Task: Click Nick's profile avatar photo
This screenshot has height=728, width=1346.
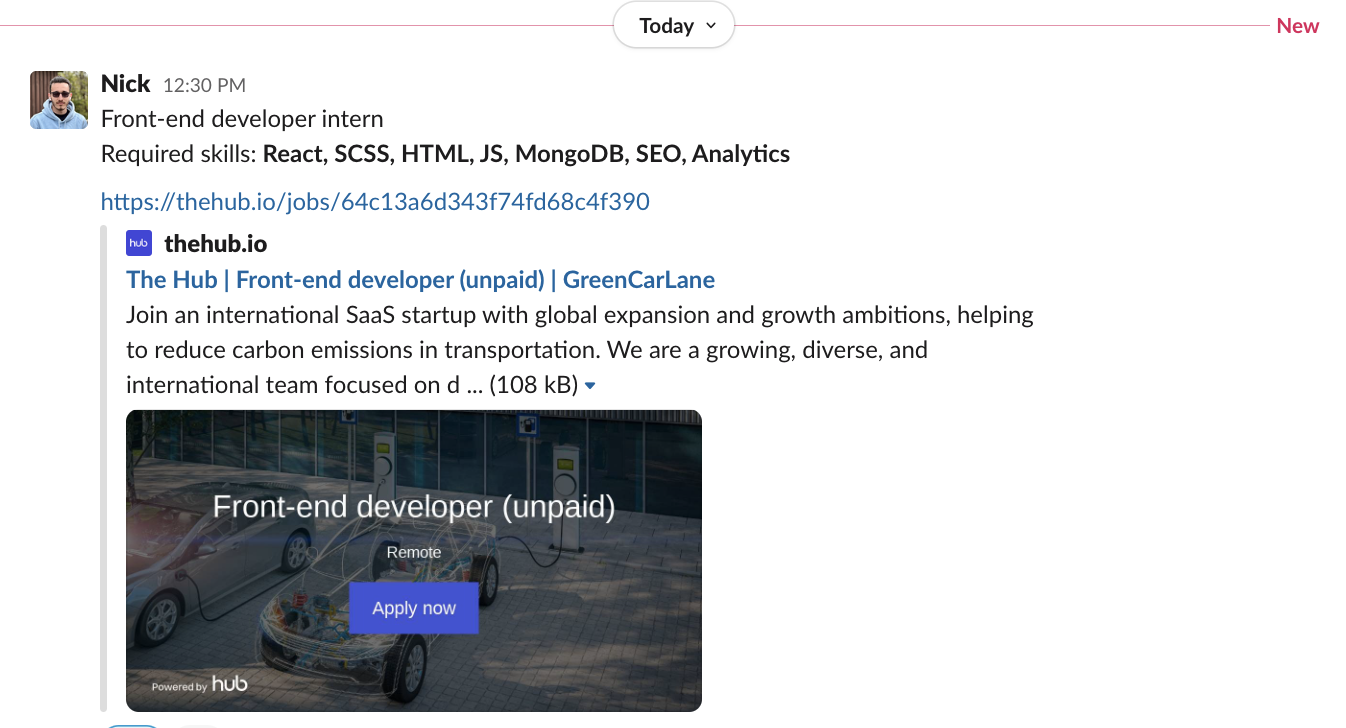Action: click(x=59, y=100)
